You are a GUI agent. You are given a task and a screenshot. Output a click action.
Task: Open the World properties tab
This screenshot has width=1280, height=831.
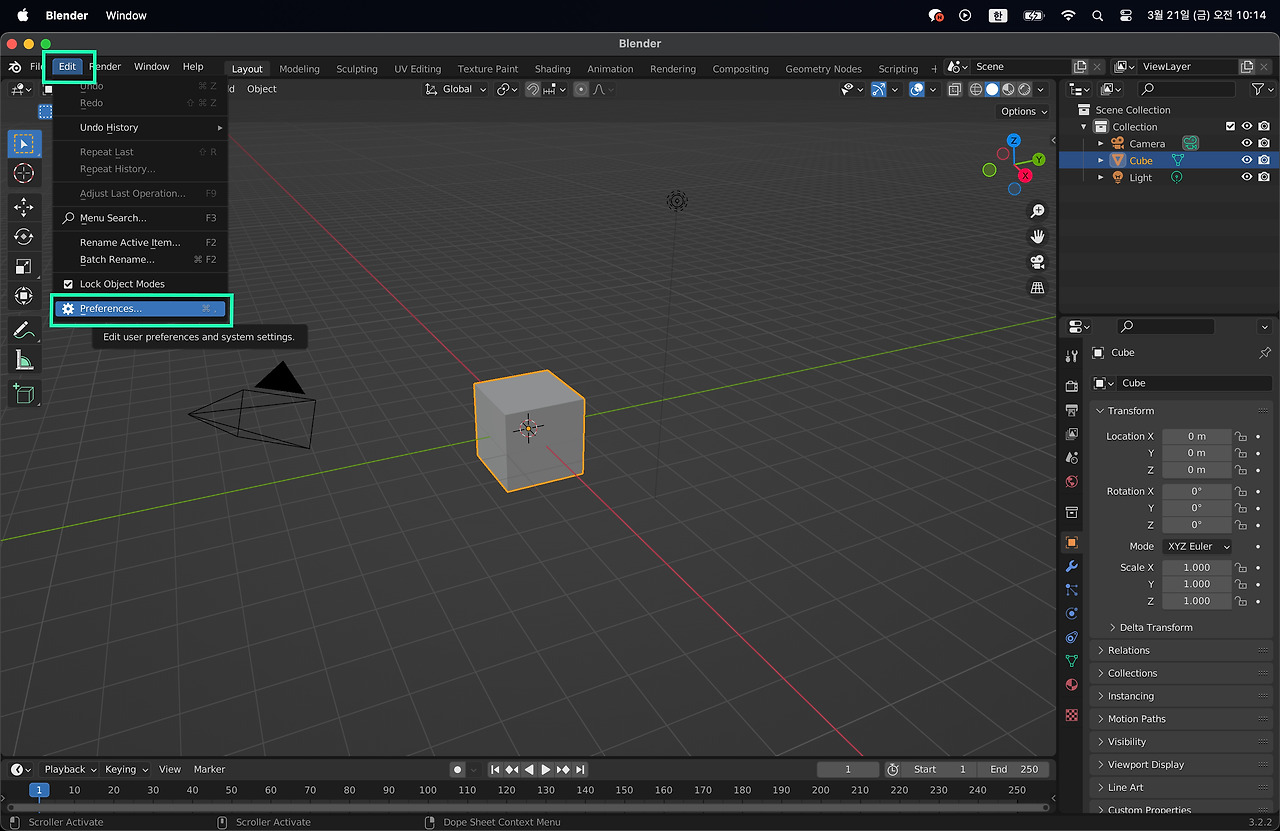point(1072,482)
